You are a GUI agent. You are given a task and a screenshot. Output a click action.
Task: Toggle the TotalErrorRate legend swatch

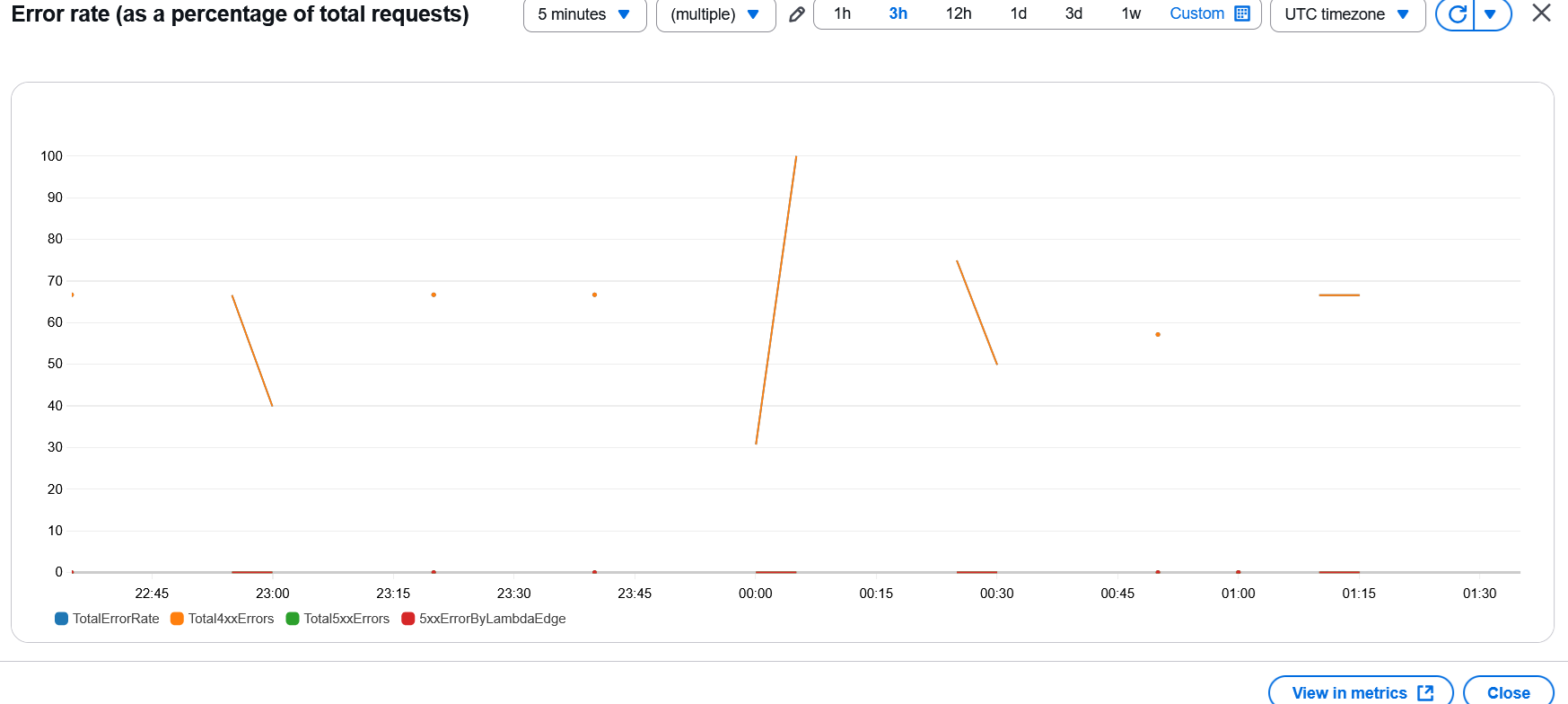click(62, 619)
